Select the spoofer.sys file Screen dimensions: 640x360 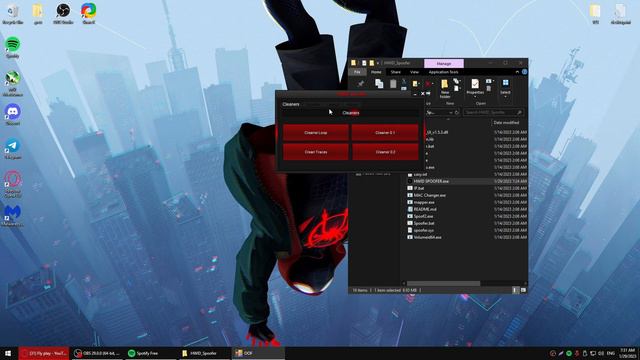[424, 230]
